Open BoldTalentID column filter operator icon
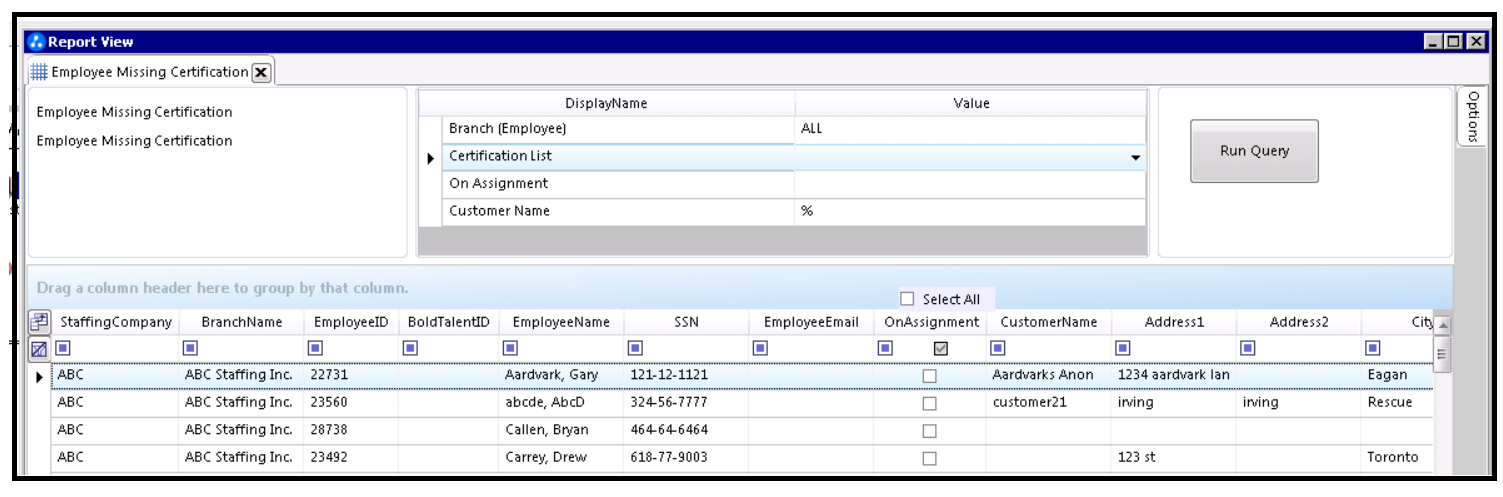 point(410,348)
